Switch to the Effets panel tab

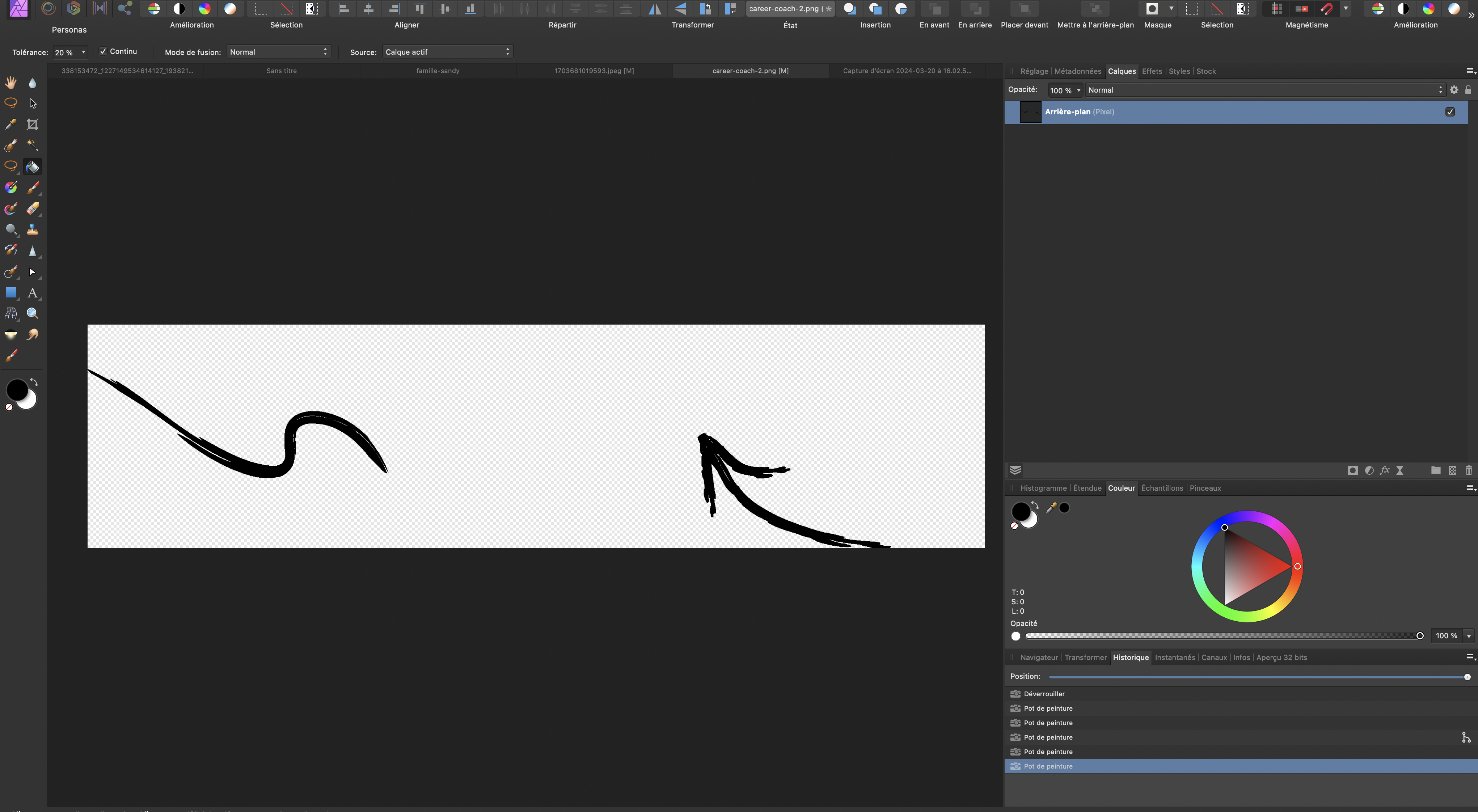click(x=1152, y=71)
